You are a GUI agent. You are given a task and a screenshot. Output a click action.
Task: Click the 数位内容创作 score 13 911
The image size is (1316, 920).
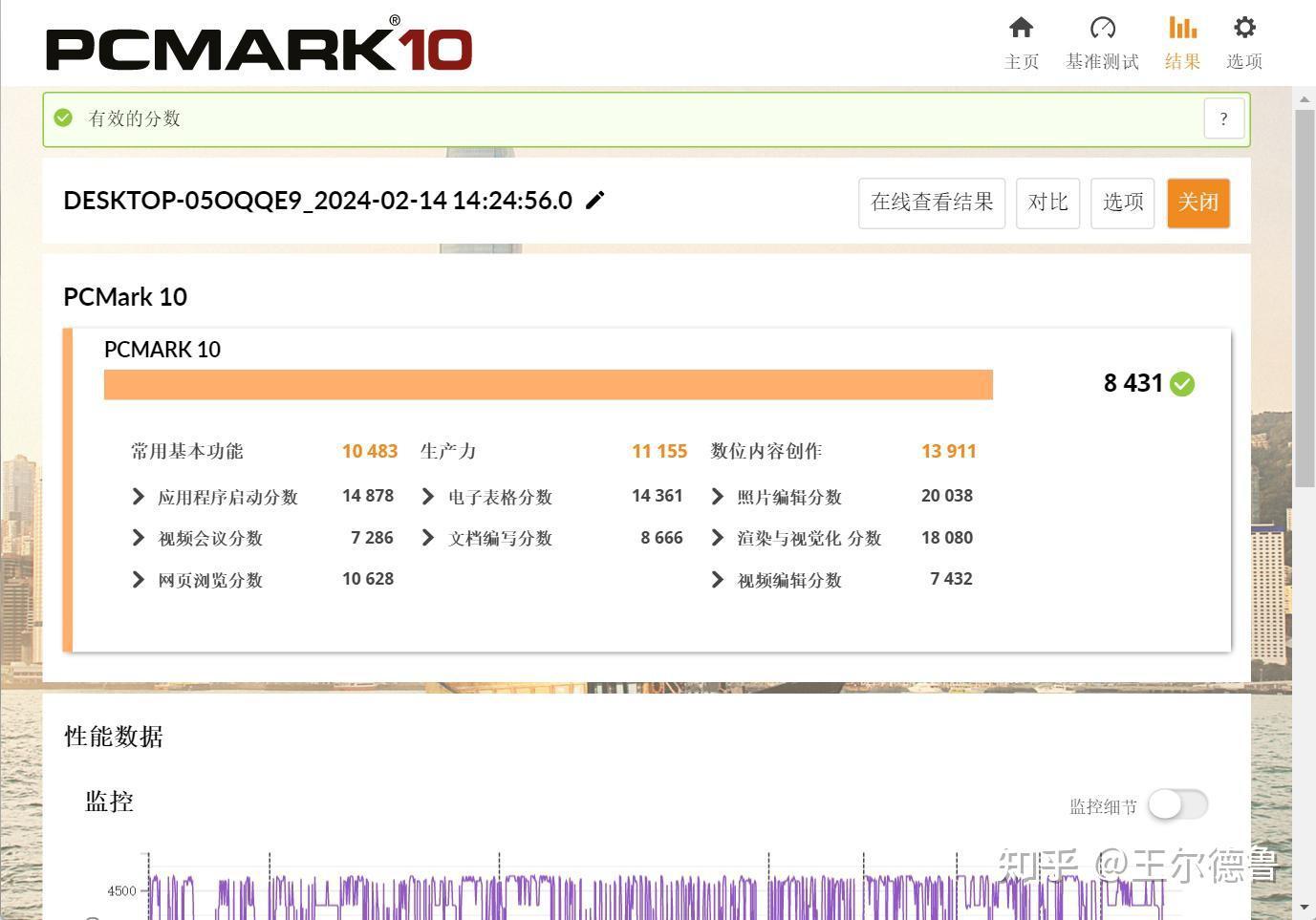click(x=949, y=451)
